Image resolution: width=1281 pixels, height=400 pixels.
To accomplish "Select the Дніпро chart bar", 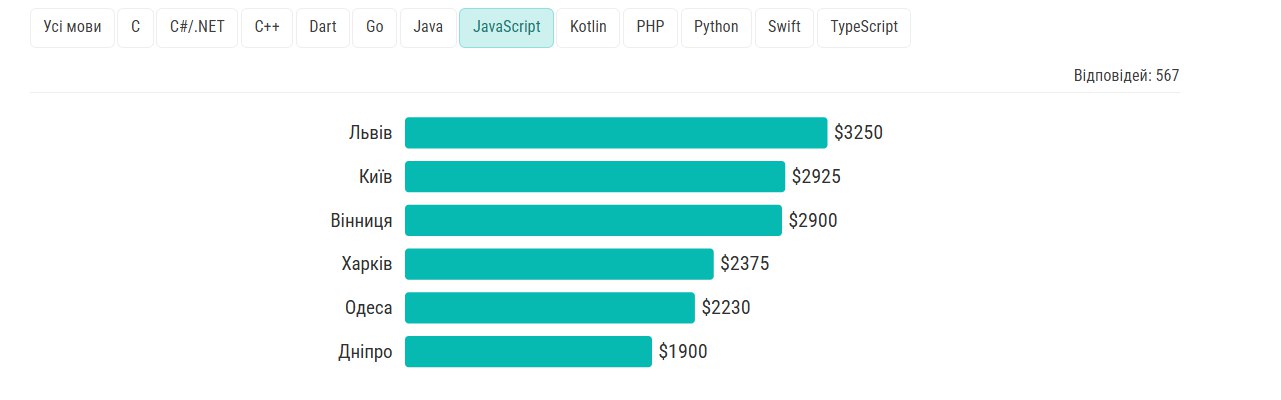I will (x=528, y=352).
